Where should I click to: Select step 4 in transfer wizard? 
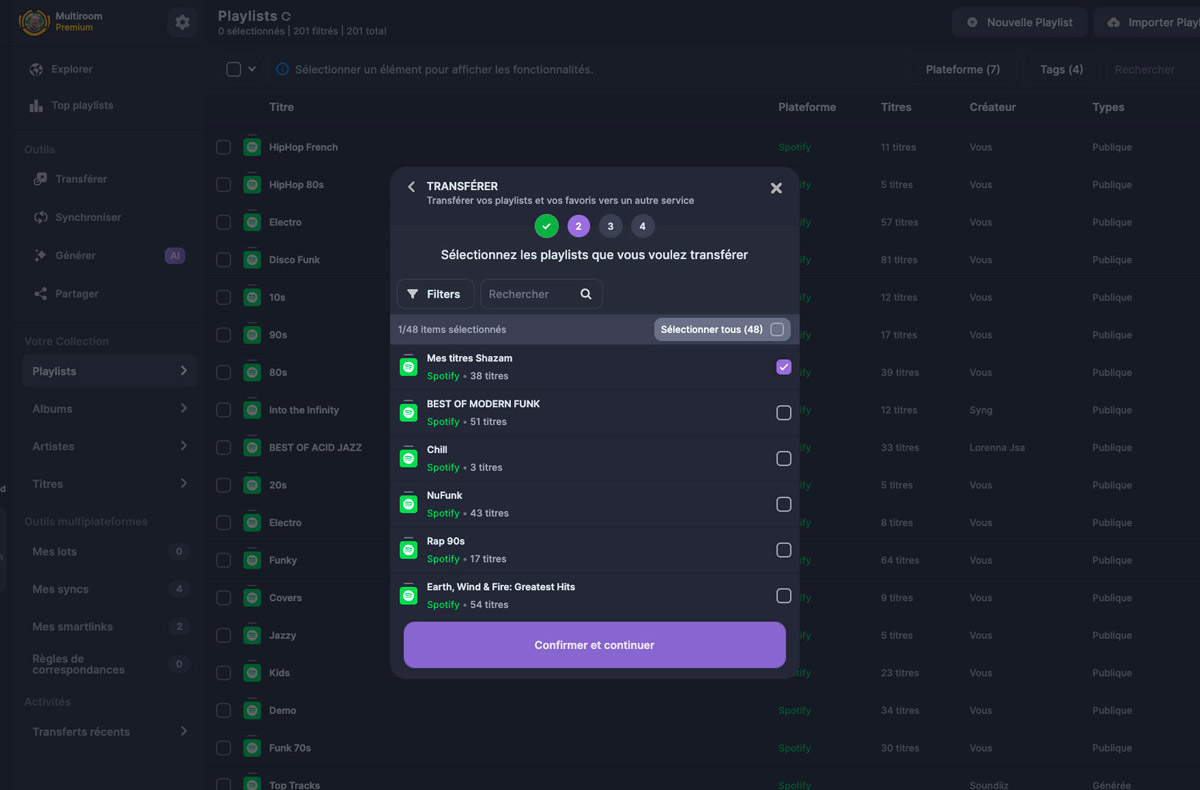(x=642, y=226)
